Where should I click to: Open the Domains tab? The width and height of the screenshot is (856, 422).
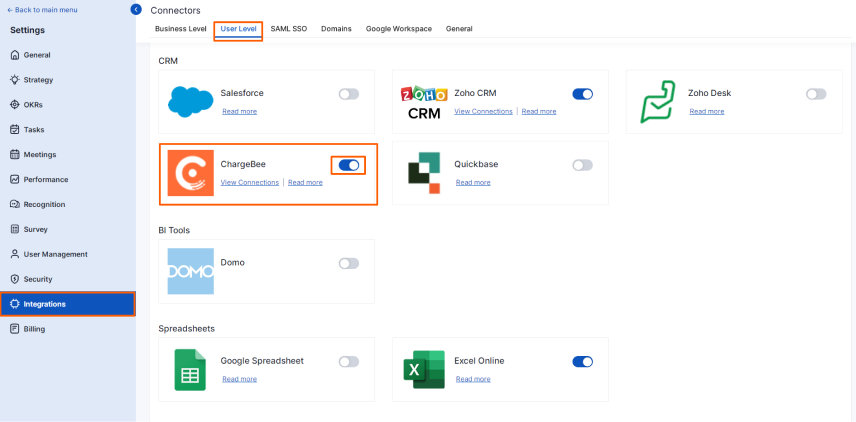click(x=336, y=29)
